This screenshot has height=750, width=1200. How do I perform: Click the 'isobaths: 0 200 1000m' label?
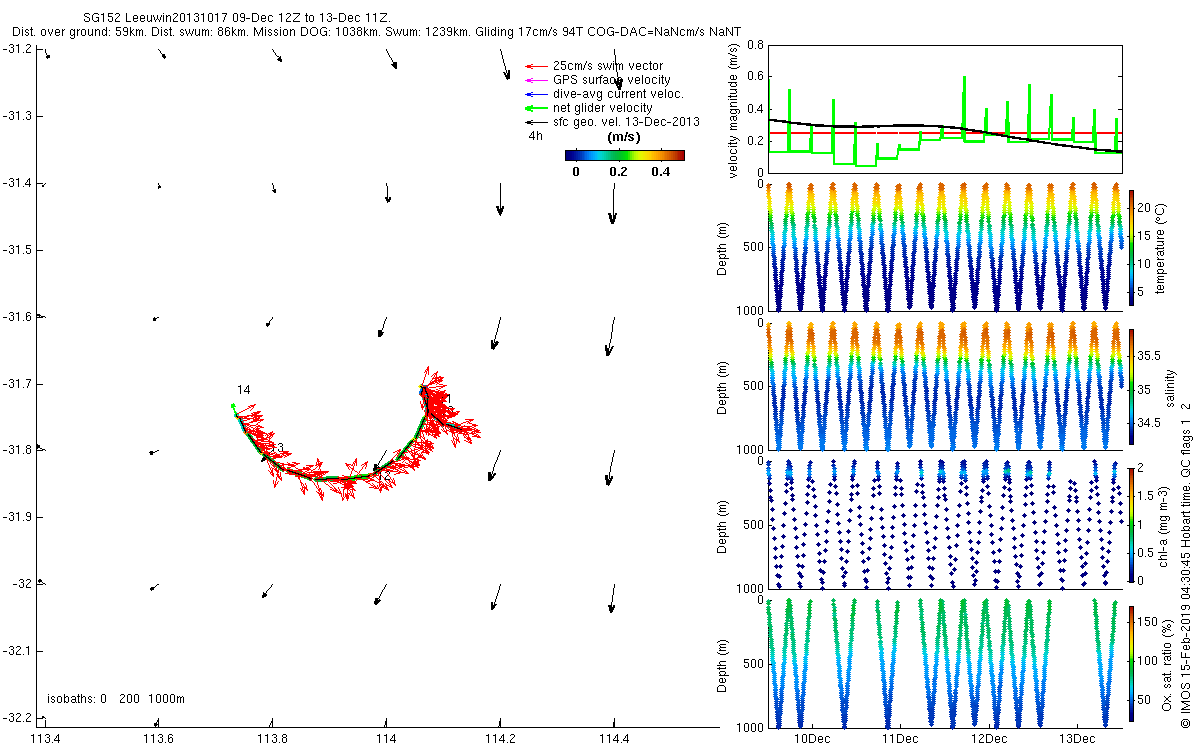pyautogui.click(x=116, y=698)
